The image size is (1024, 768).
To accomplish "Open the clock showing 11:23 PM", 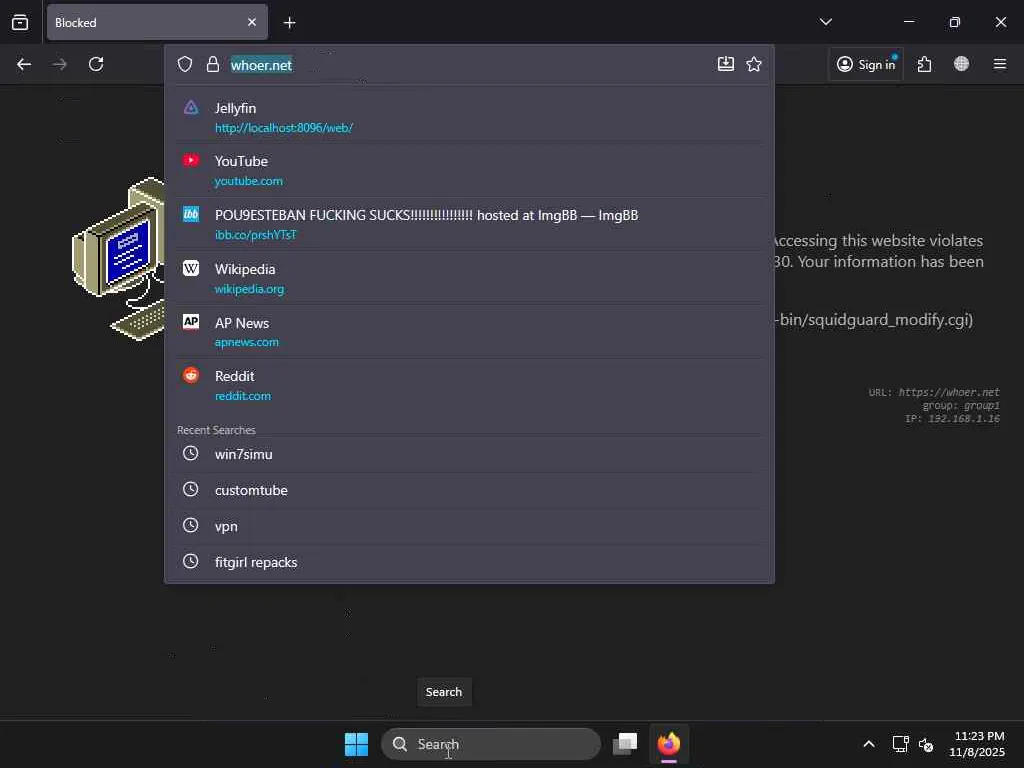I will [x=977, y=744].
